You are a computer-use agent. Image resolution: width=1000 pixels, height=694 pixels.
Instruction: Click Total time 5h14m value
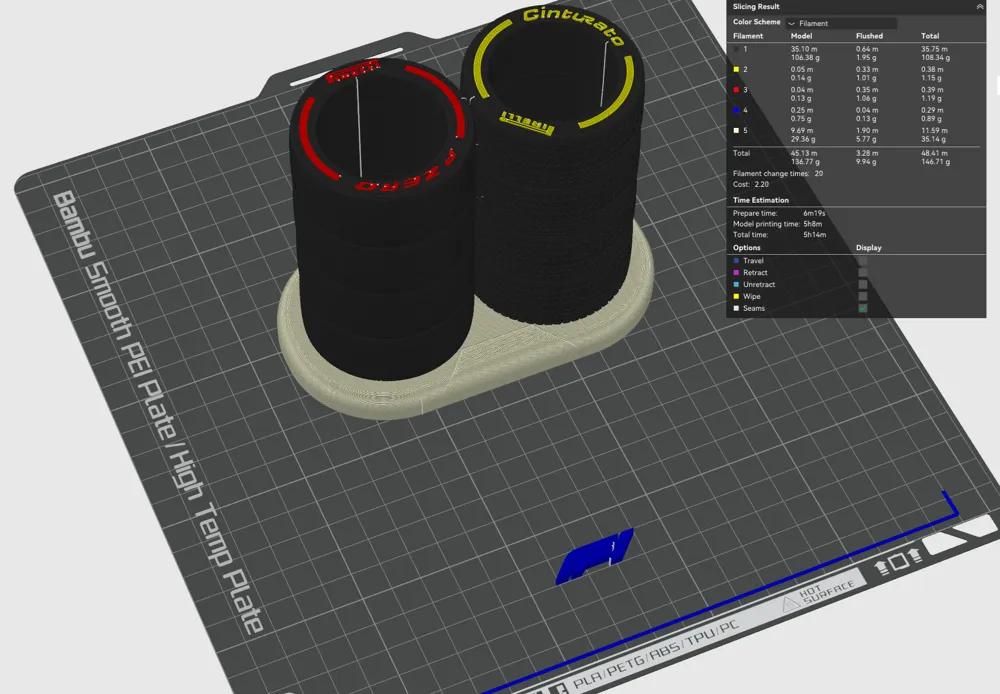[814, 235]
